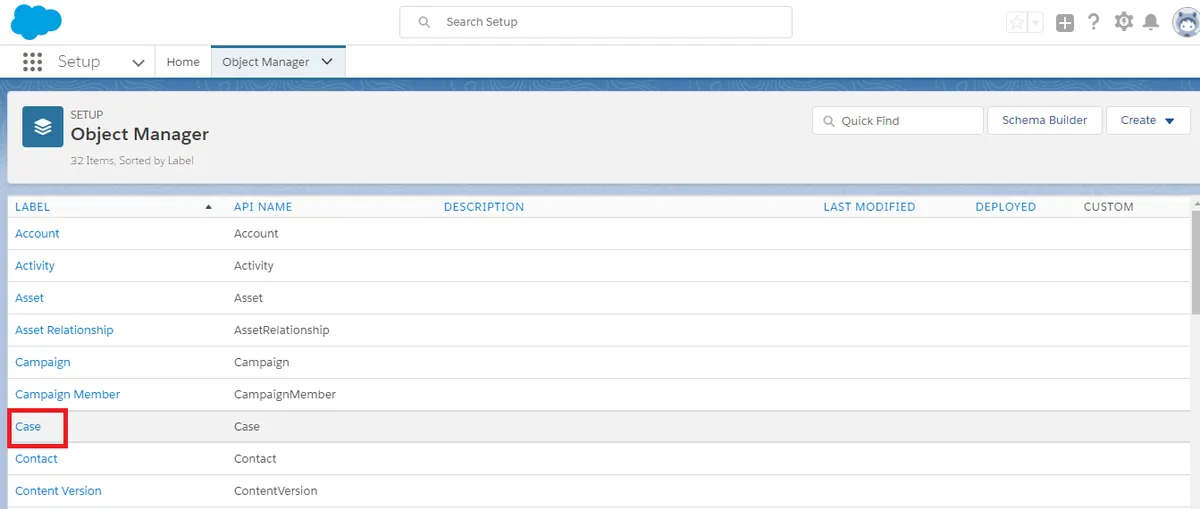Open the notifications bell
This screenshot has width=1200, height=509.
tap(1151, 22)
